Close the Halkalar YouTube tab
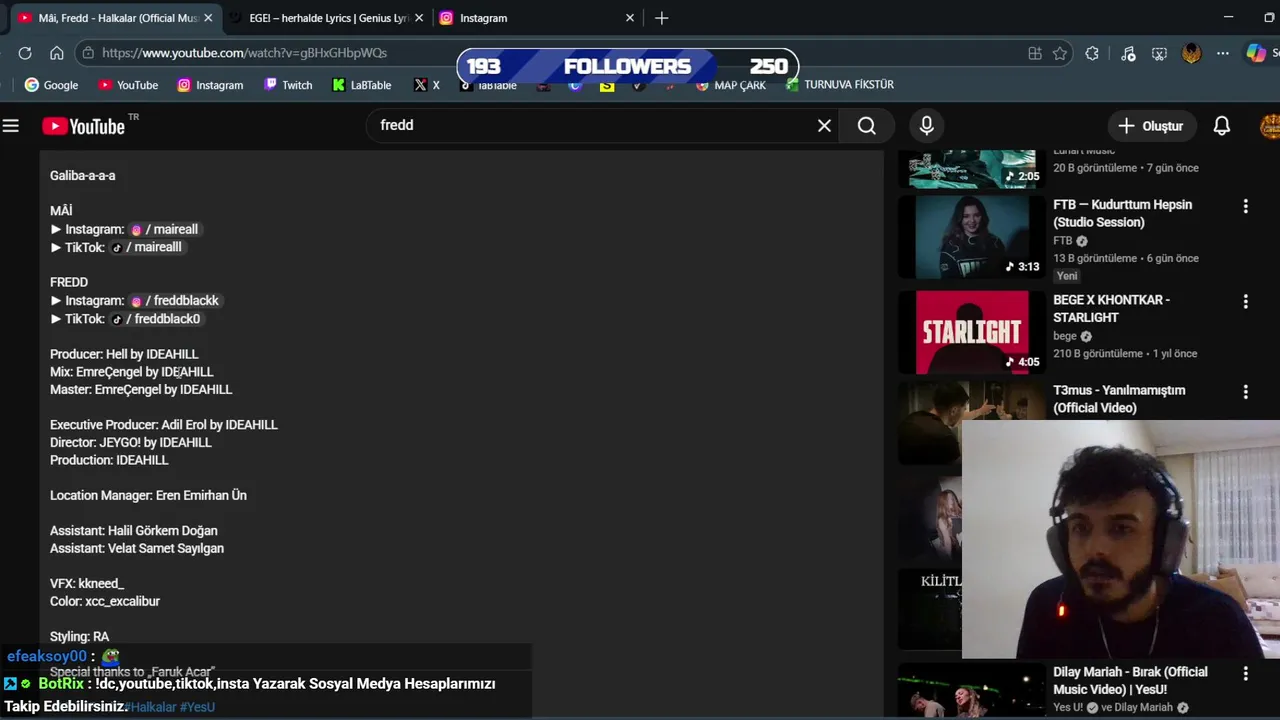This screenshot has width=1280, height=720. coord(208,18)
